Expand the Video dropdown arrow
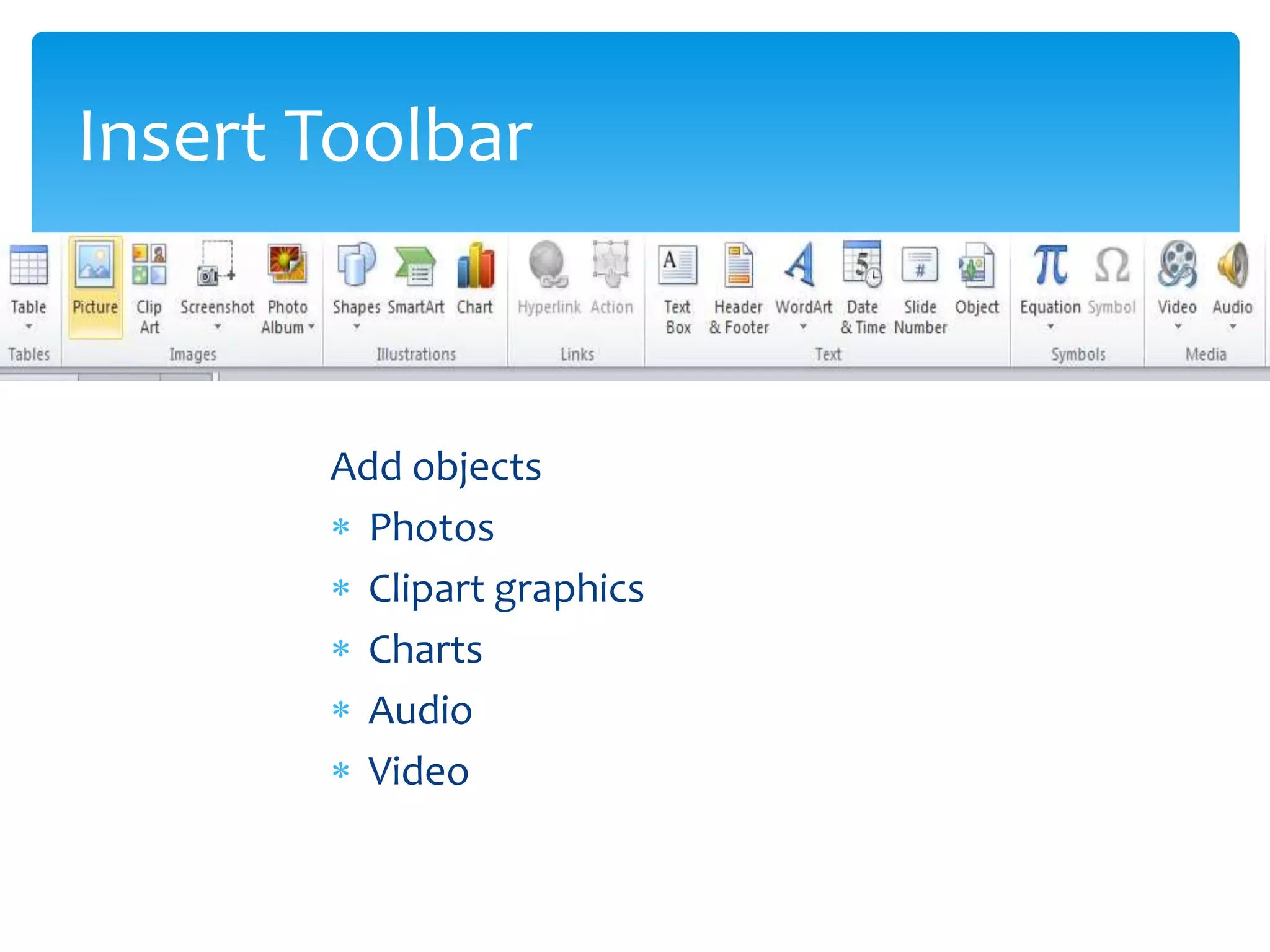 [x=1178, y=326]
